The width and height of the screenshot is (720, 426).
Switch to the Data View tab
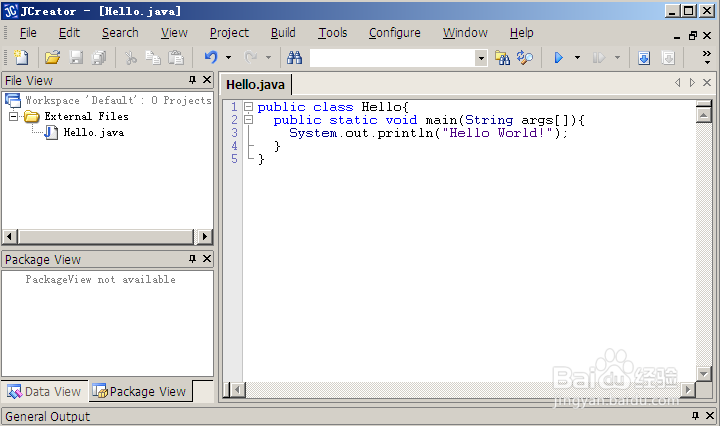click(45, 392)
